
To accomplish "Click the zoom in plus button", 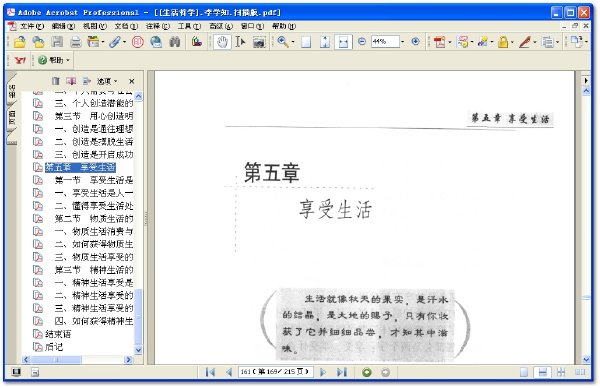I will (416, 41).
